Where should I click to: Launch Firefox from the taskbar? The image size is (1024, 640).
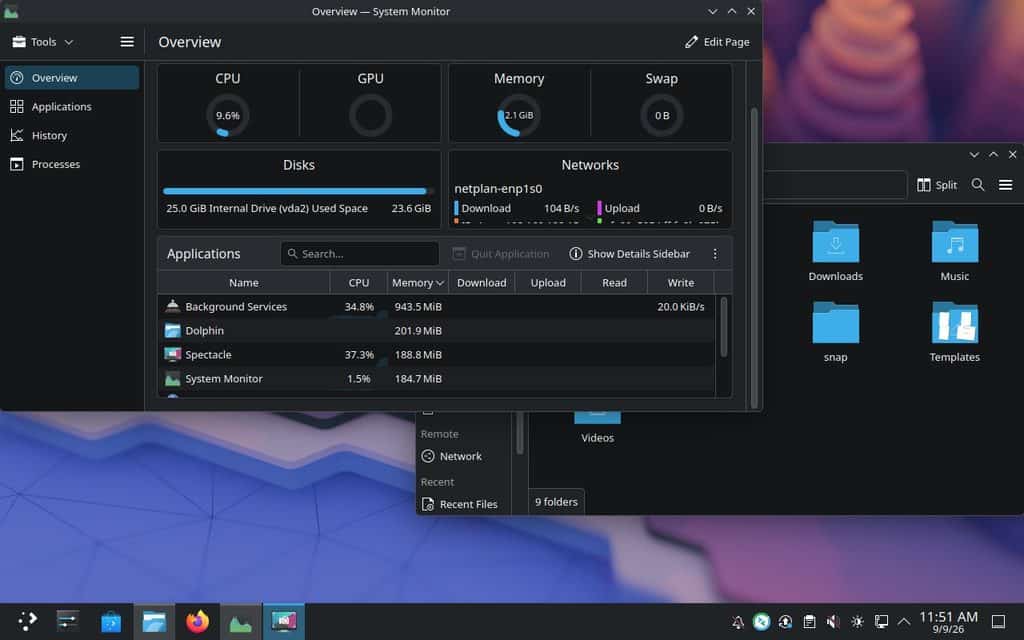click(197, 622)
